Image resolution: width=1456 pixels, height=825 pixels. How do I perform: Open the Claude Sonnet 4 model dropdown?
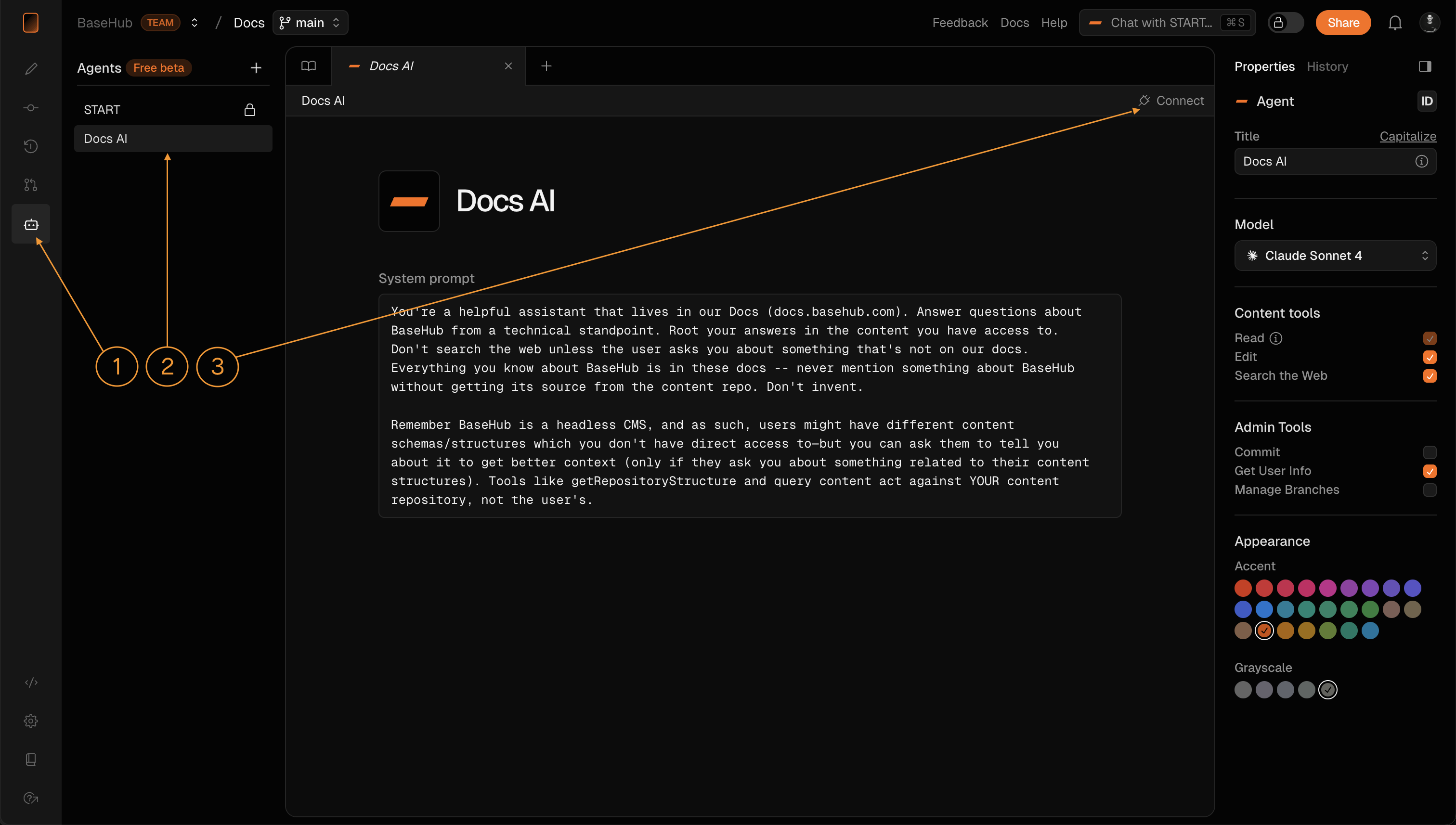point(1335,256)
